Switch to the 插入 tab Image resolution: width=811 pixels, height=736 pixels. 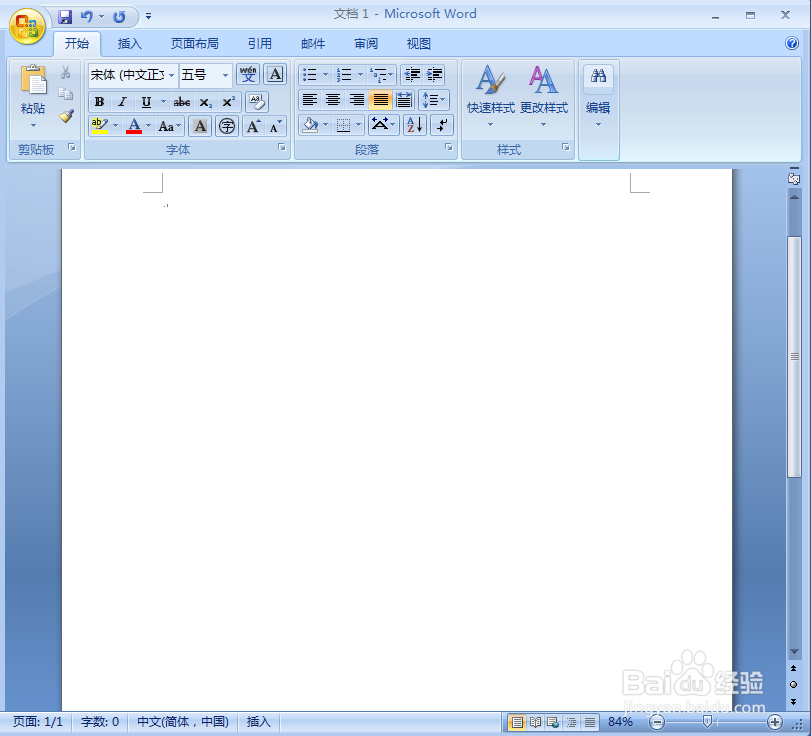tap(129, 44)
